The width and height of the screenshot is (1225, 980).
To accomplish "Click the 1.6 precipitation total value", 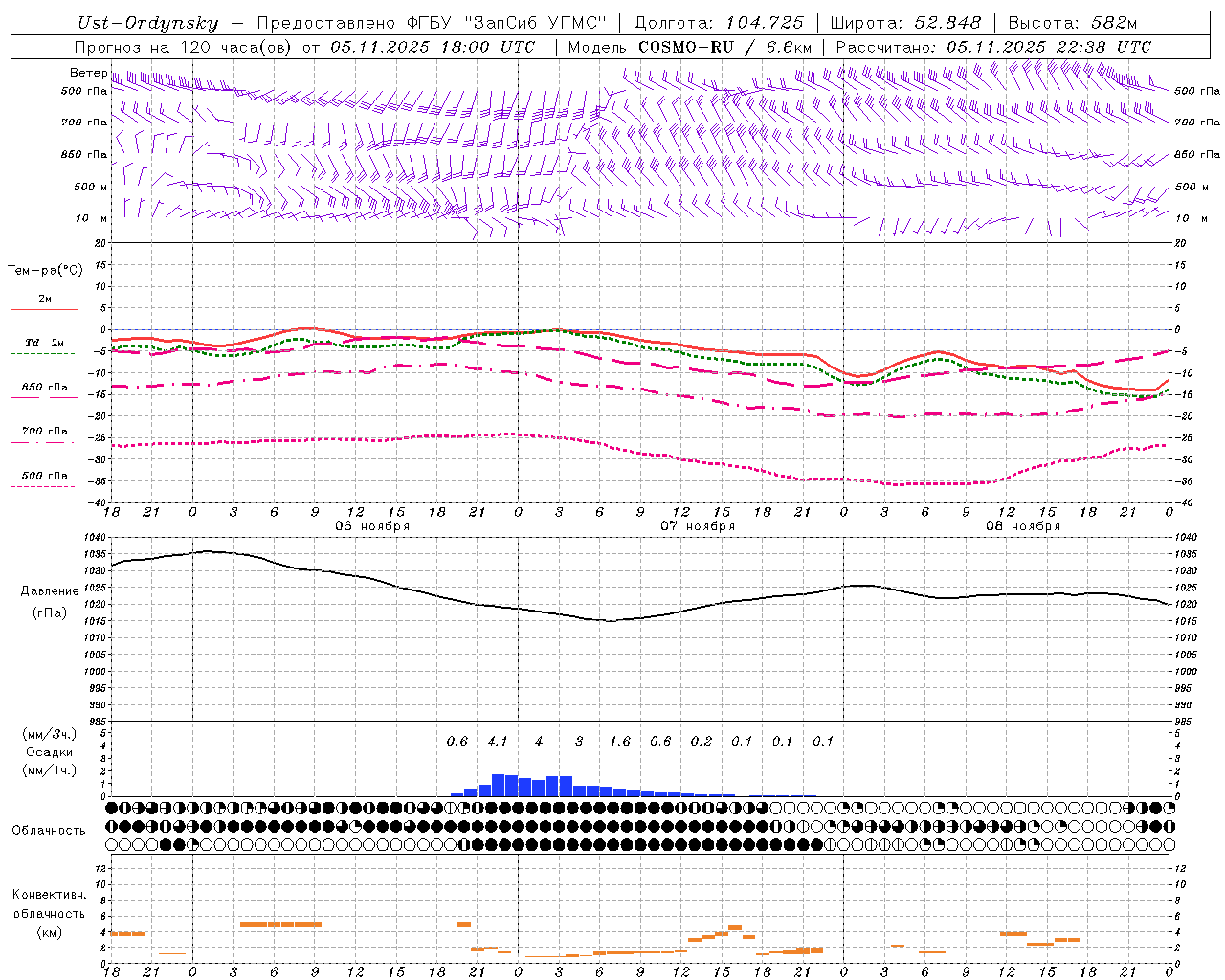I will pos(620,742).
